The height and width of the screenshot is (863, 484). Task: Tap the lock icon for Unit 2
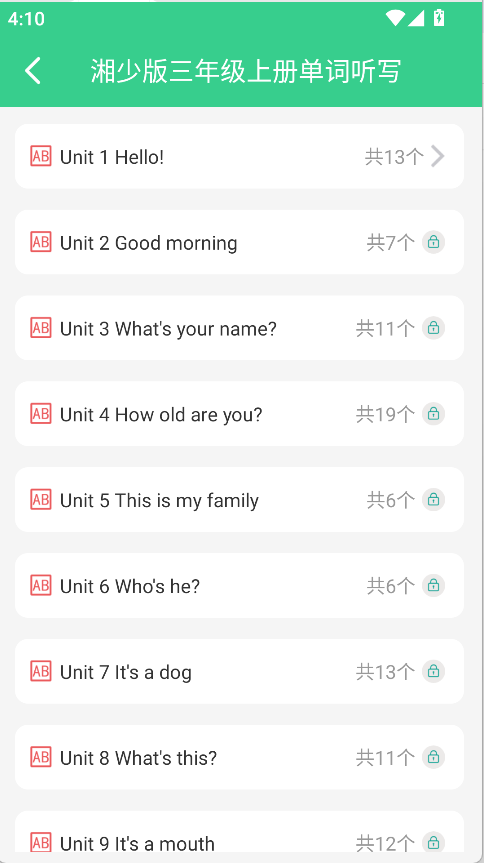433,242
